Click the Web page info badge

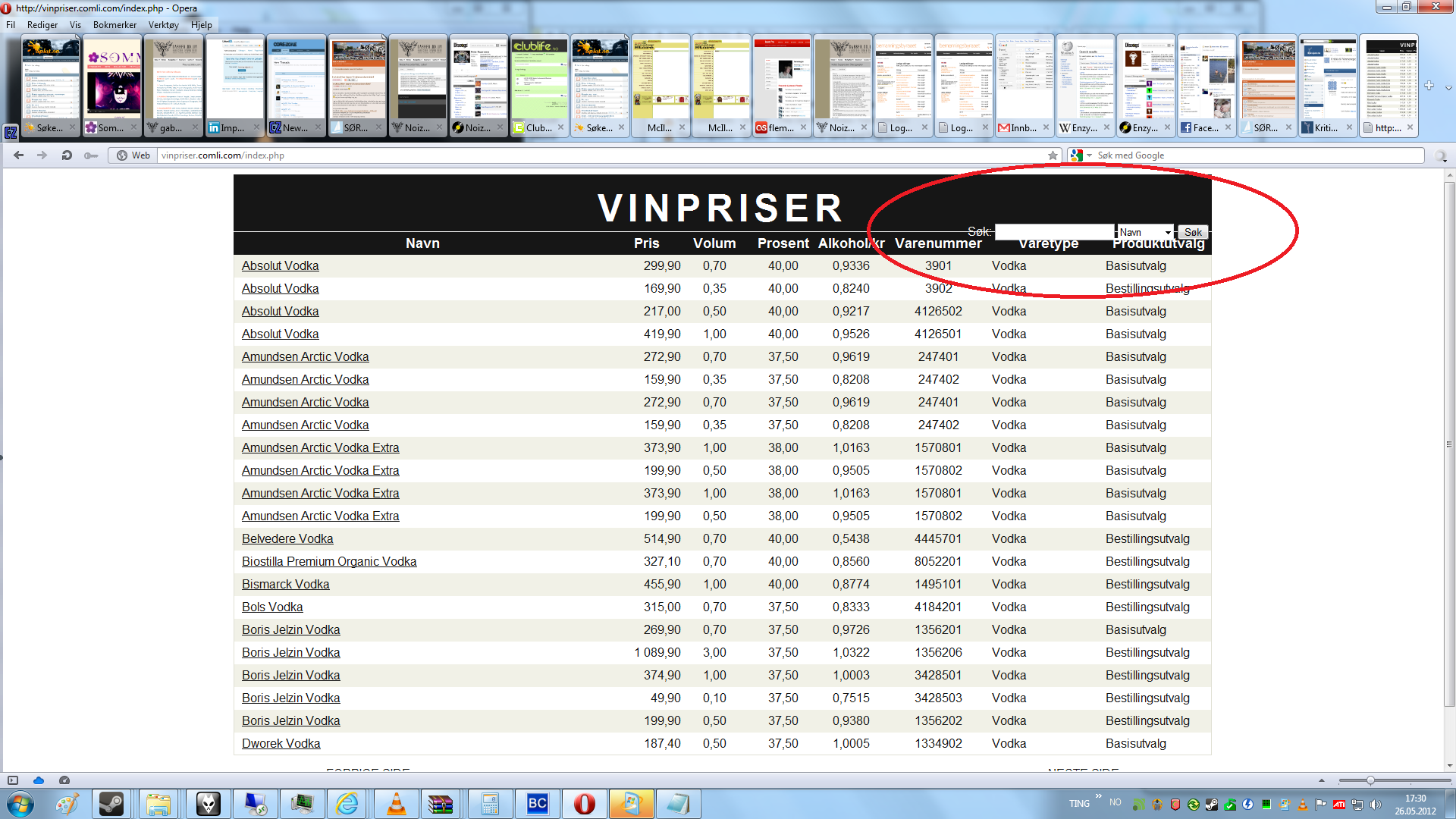tap(133, 155)
